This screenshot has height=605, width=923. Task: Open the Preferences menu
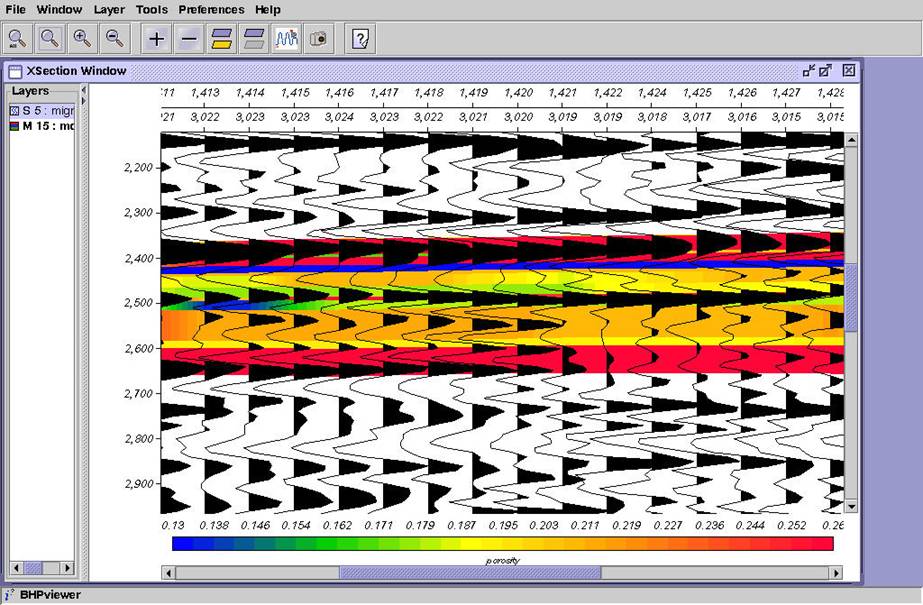point(211,9)
